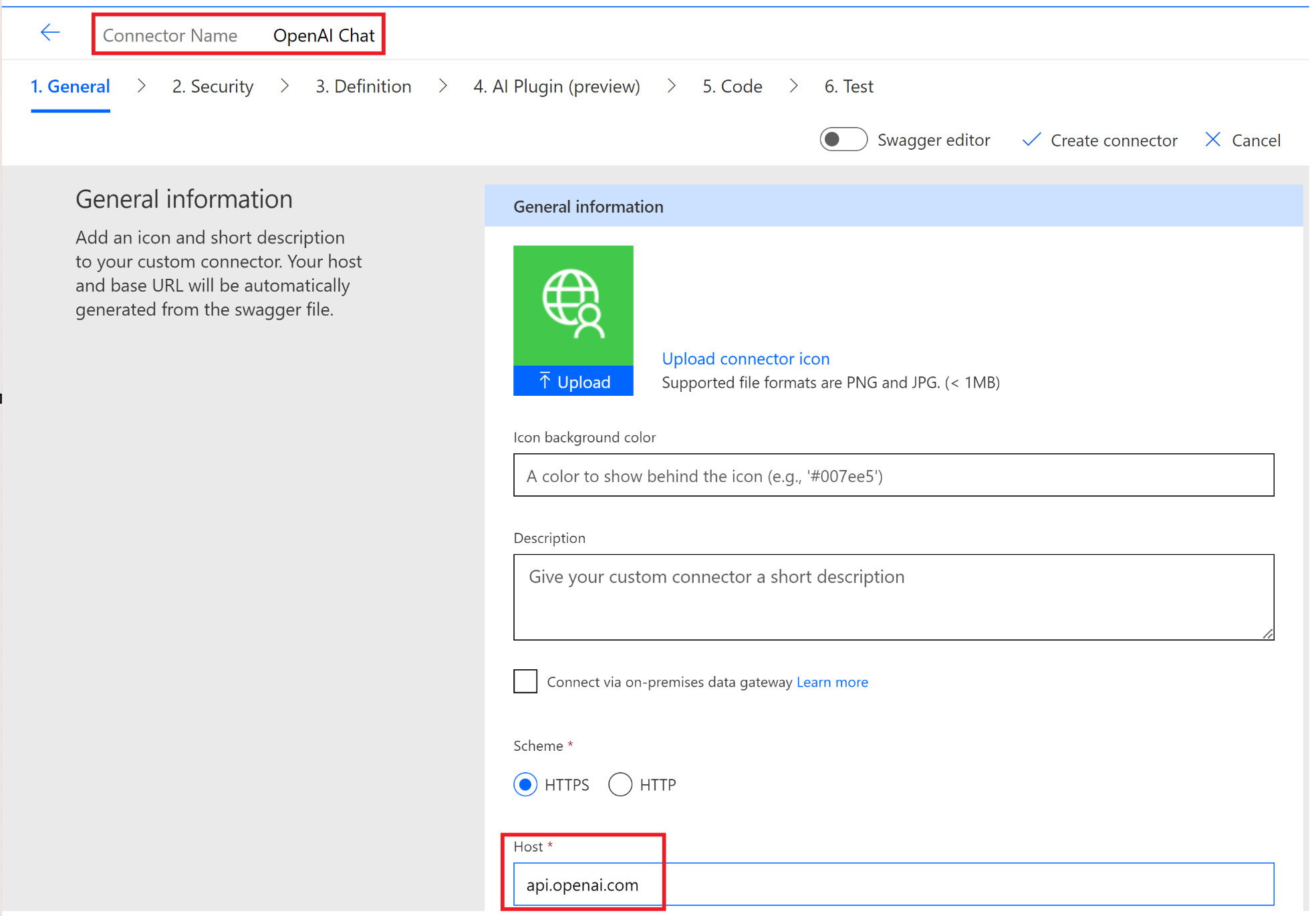Toggle the Swagger editor switch
Viewport: 1316px width, 916px height.
pyautogui.click(x=843, y=140)
